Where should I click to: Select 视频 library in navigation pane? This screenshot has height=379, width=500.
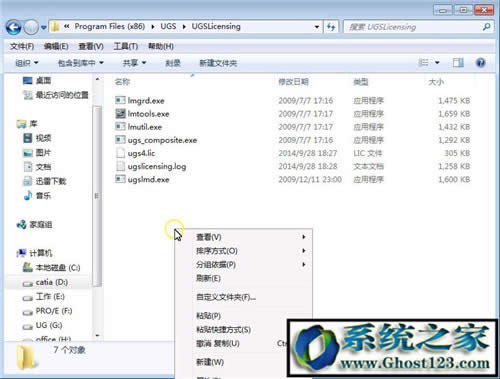pyautogui.click(x=37, y=138)
